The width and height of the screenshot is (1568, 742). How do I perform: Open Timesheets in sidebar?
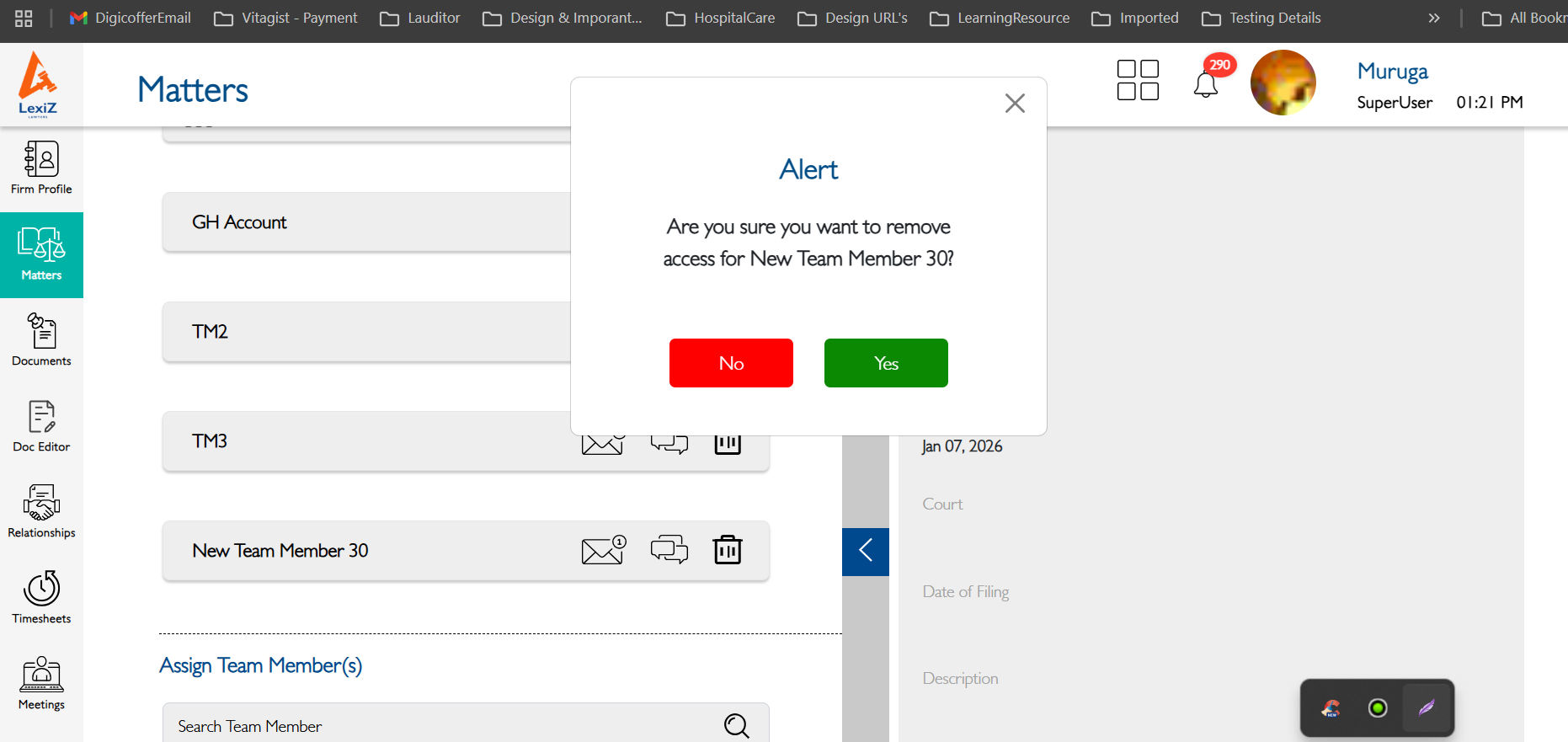[x=41, y=598]
